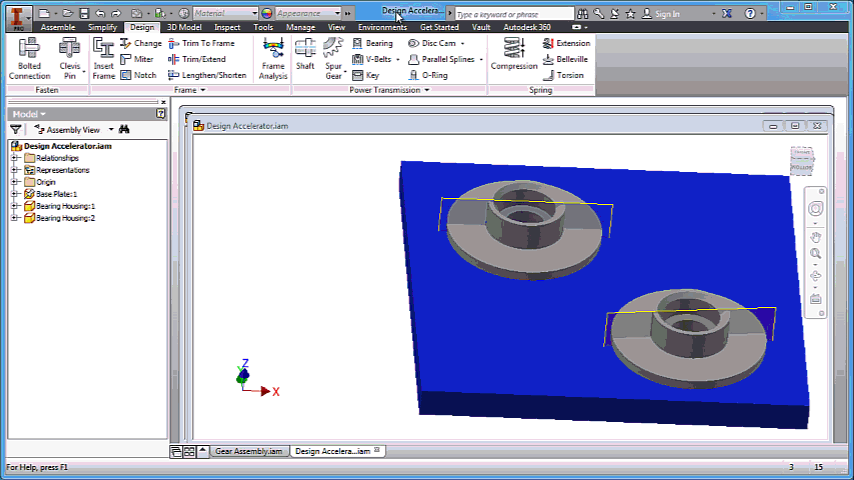This screenshot has height=480, width=854.
Task: Click the Sign In button
Action: (x=661, y=14)
